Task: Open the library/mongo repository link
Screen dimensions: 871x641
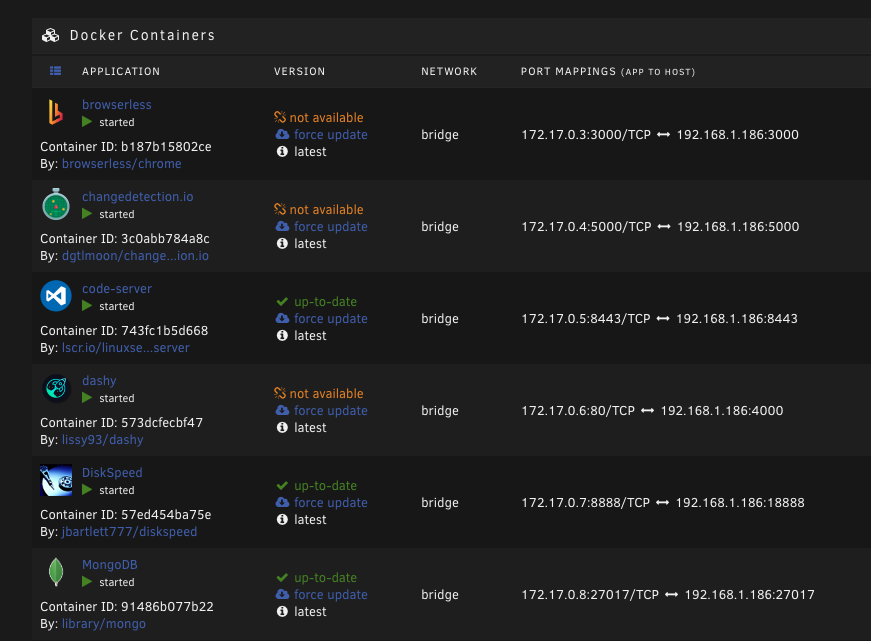Action: click(x=104, y=624)
